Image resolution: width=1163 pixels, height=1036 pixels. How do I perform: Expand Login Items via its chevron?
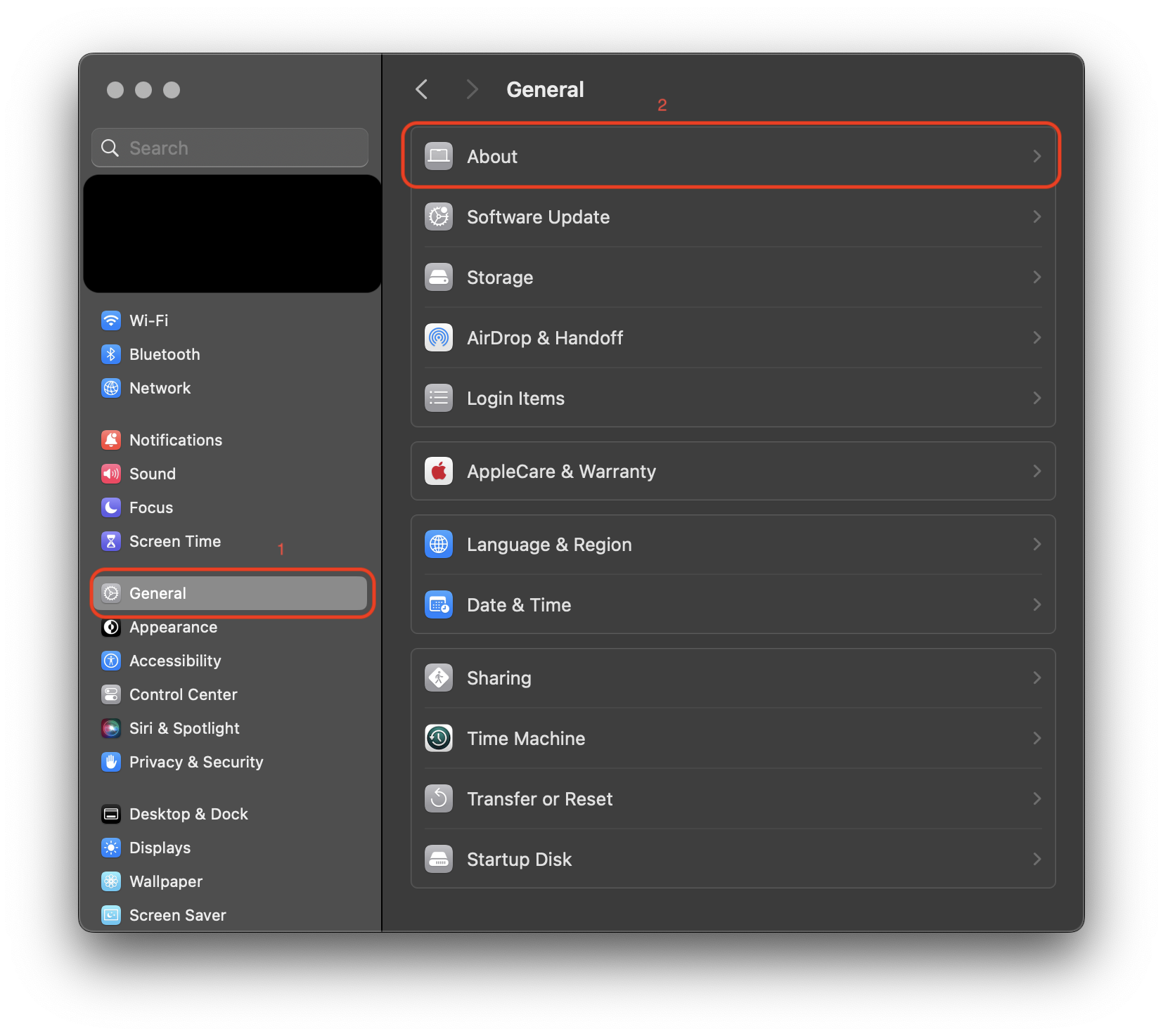click(1036, 398)
